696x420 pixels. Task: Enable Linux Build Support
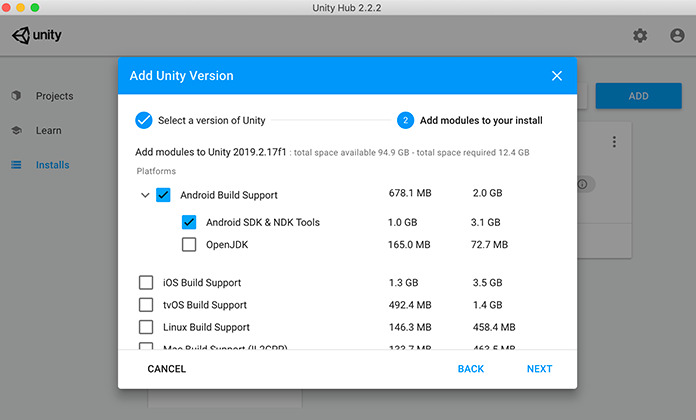coord(146,327)
